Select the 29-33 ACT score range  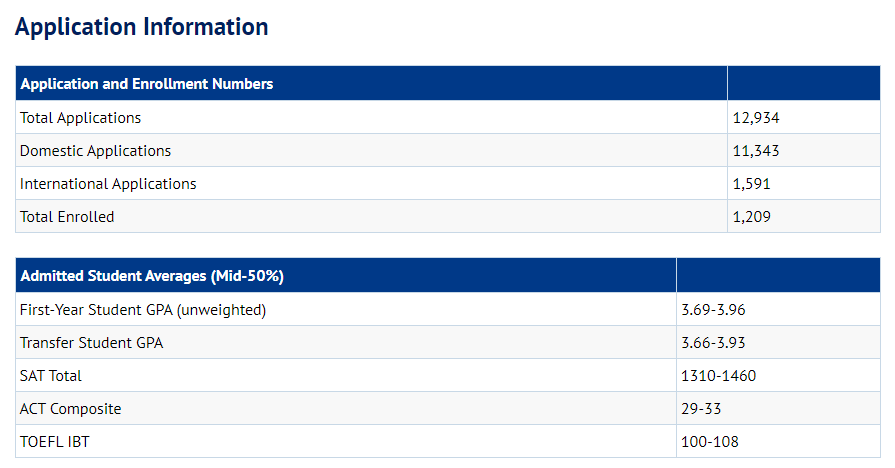click(701, 409)
